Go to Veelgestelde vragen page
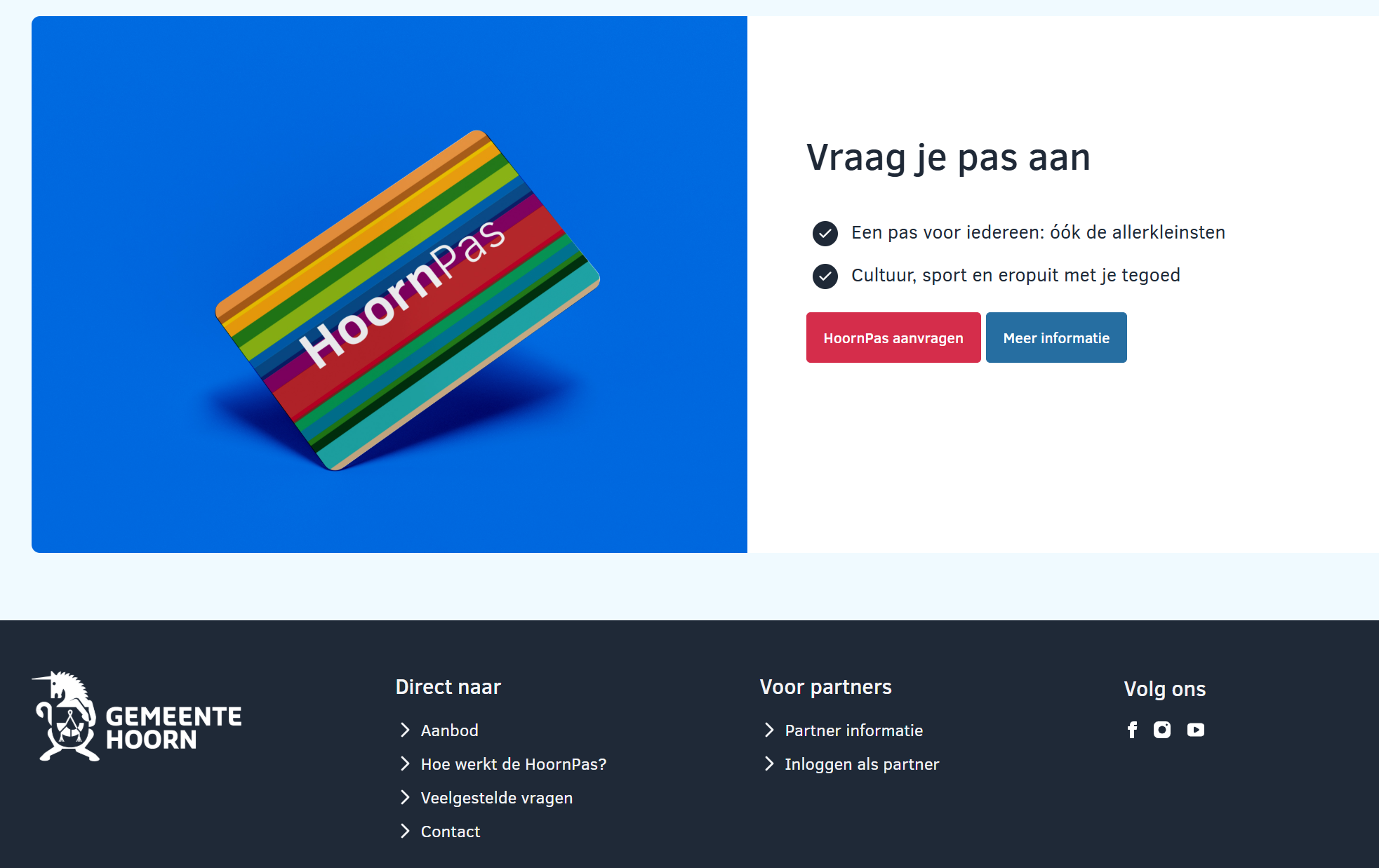The width and height of the screenshot is (1379, 868). coord(496,798)
